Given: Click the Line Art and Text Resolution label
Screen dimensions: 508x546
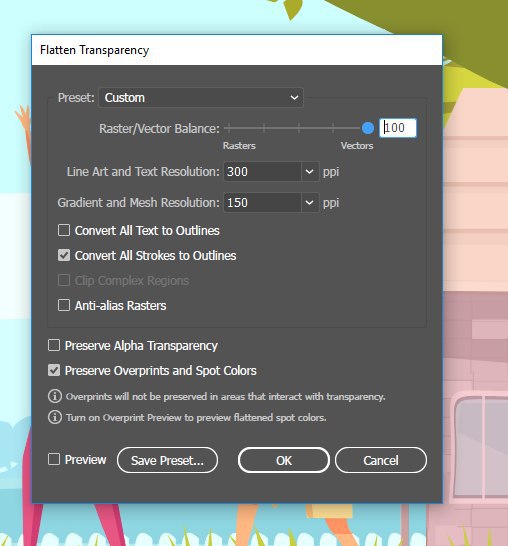Looking at the screenshot, I should 143,172.
